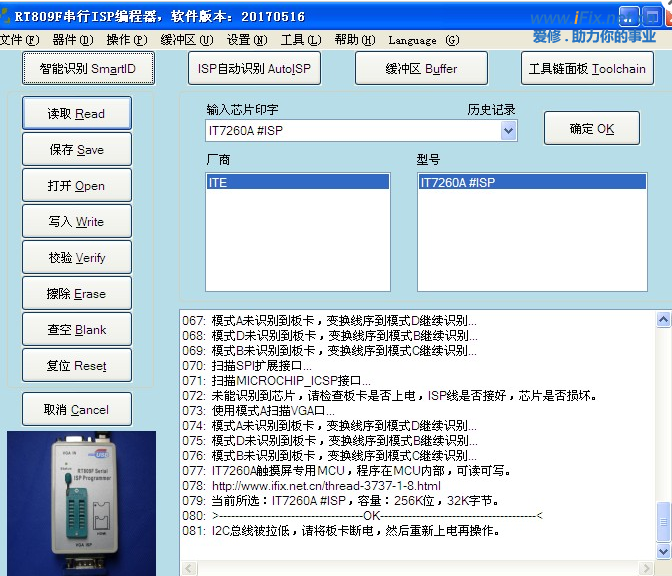Open the 文件(F) menu
The width and height of the screenshot is (672, 576).
tap(20, 40)
